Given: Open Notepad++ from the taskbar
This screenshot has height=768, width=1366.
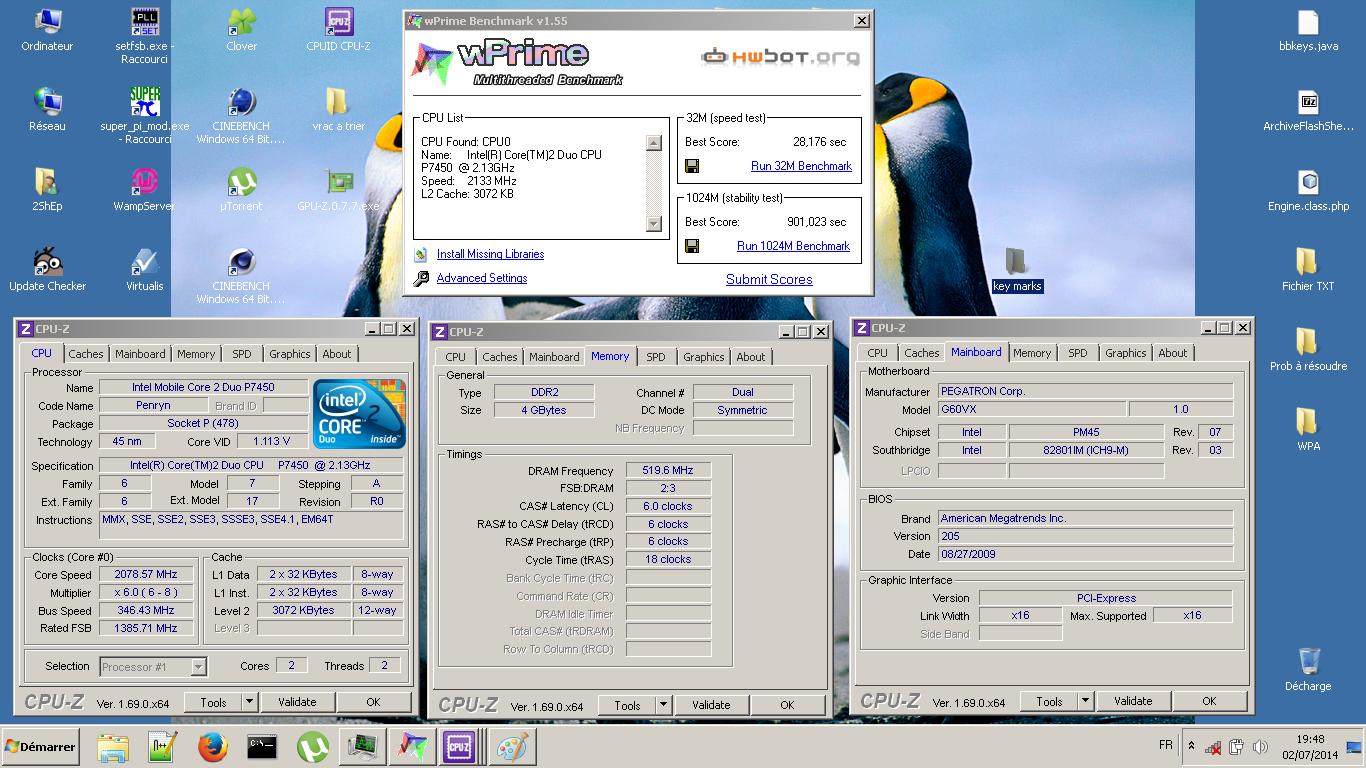Looking at the screenshot, I should pyautogui.click(x=162, y=747).
